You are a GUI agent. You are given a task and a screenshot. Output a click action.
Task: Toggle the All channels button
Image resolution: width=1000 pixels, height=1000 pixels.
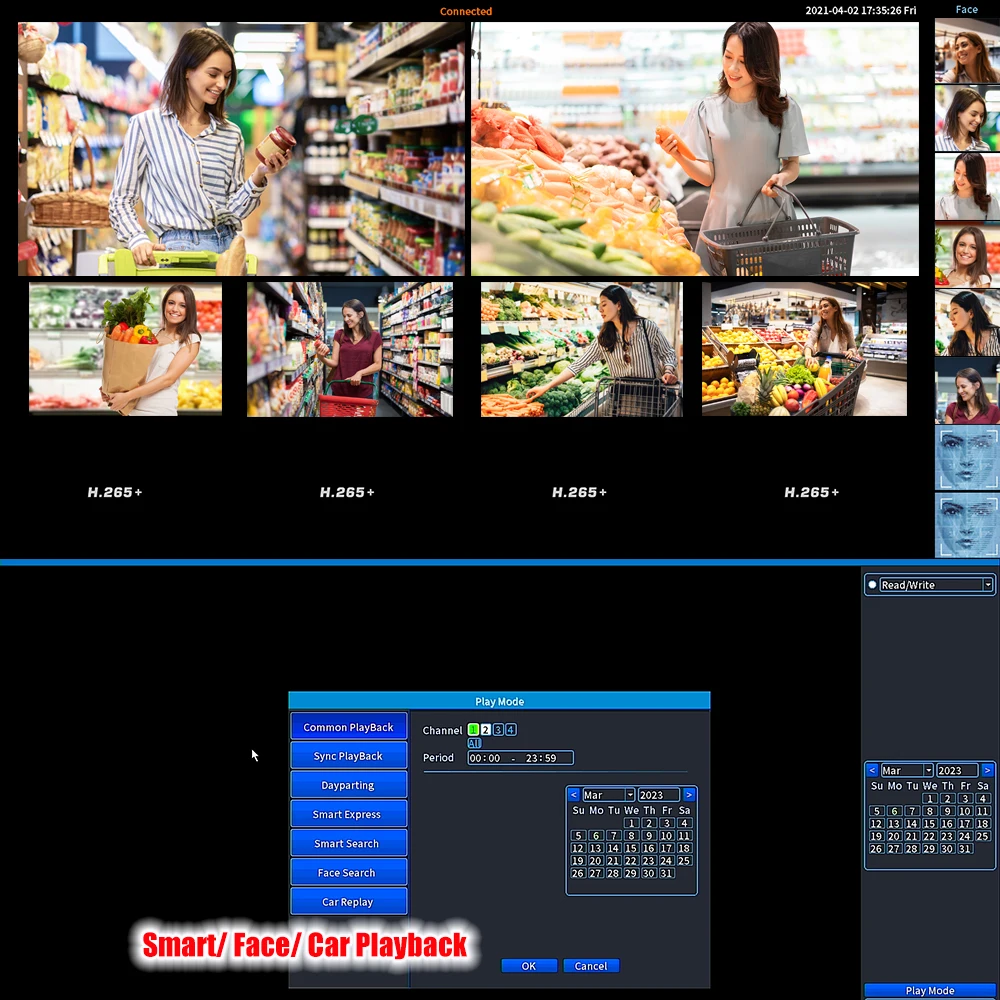point(474,743)
